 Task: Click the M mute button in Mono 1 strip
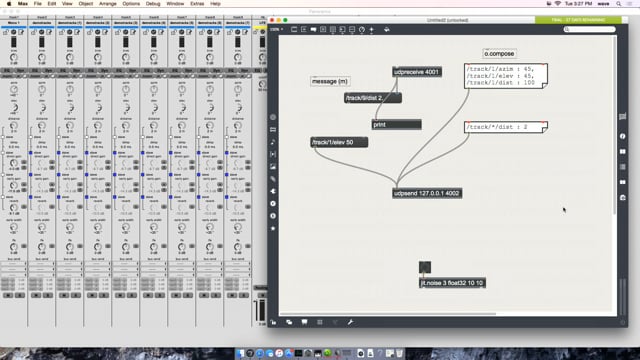click(x=8, y=295)
